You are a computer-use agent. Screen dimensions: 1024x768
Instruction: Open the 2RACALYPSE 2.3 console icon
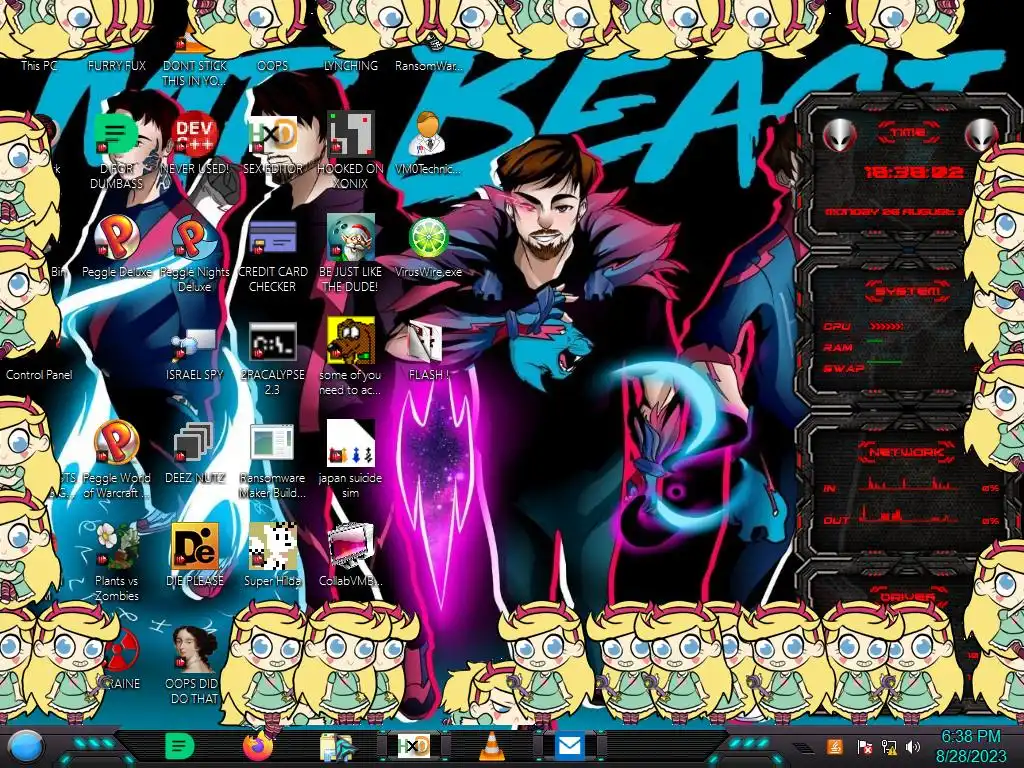(x=272, y=342)
